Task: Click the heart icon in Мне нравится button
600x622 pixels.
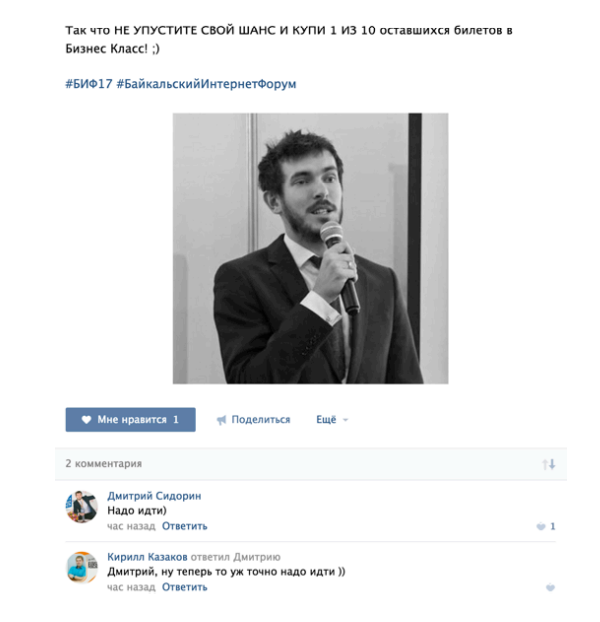Action: tap(86, 419)
